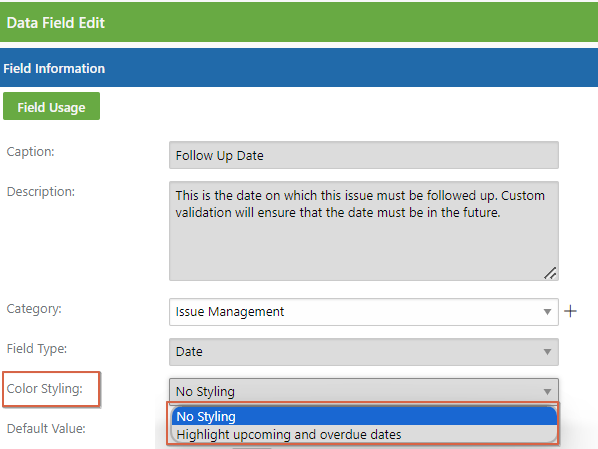Click inside the Description text area
Screen dimensions: 598x449
point(364,231)
